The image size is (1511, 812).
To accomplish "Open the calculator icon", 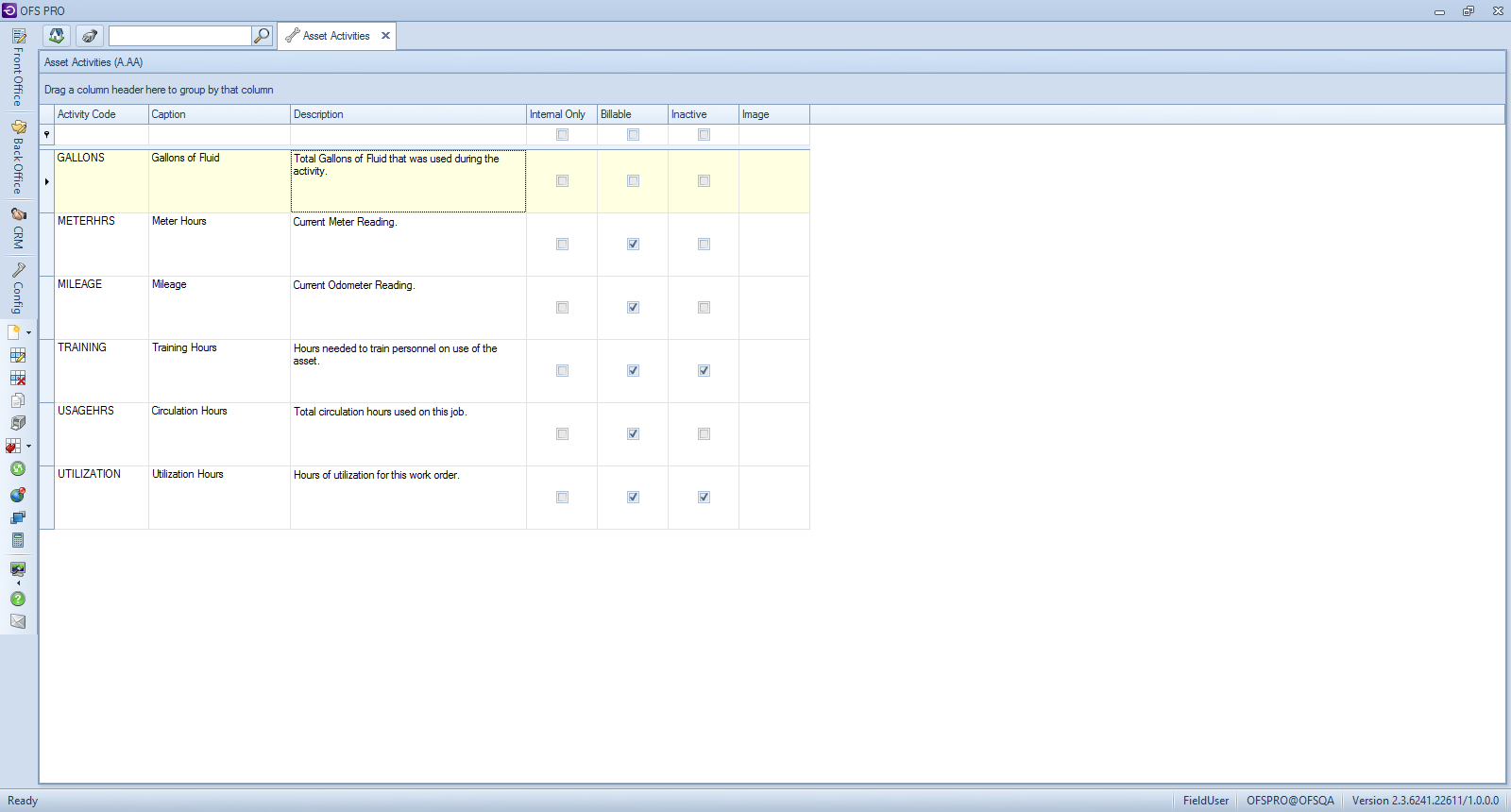I will click(x=18, y=540).
